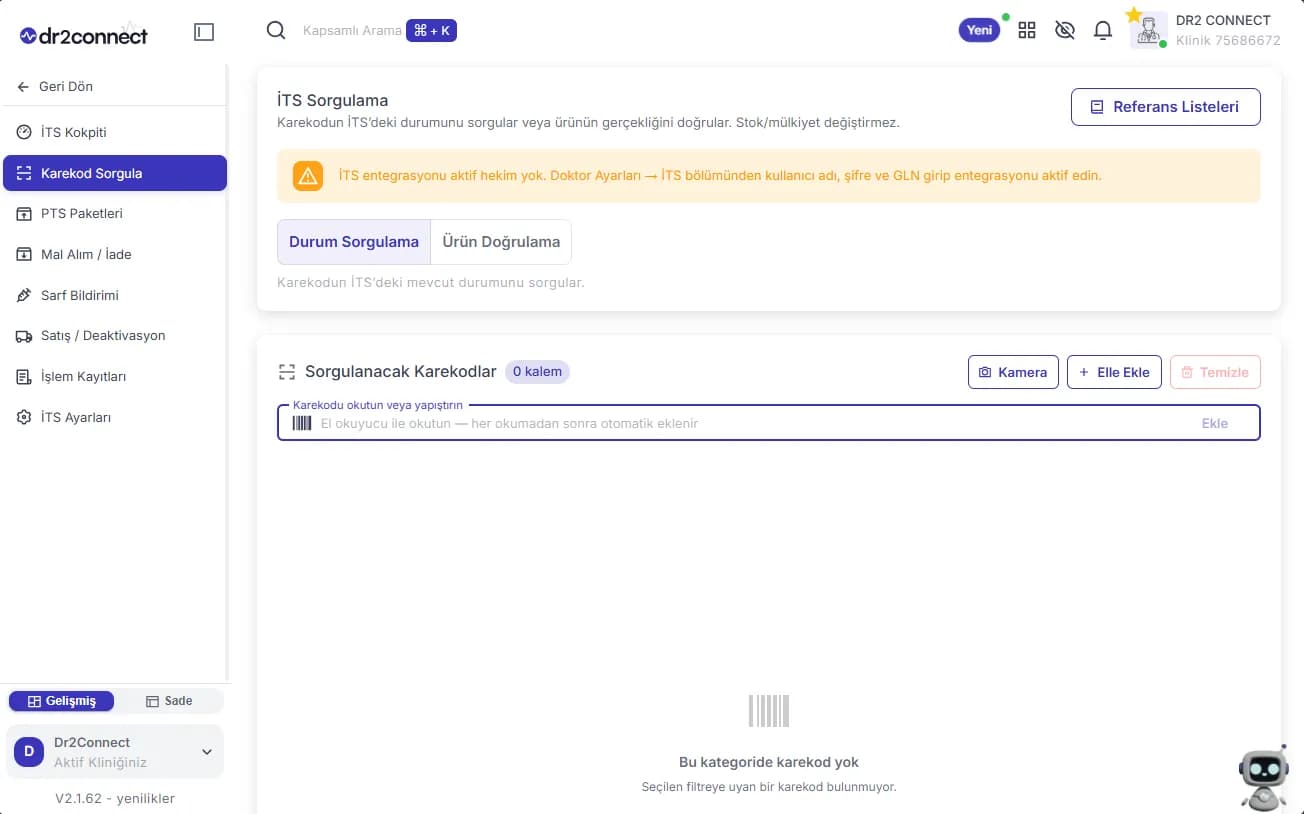Open PTS Paketleri section
The image size is (1304, 814).
click(115, 213)
